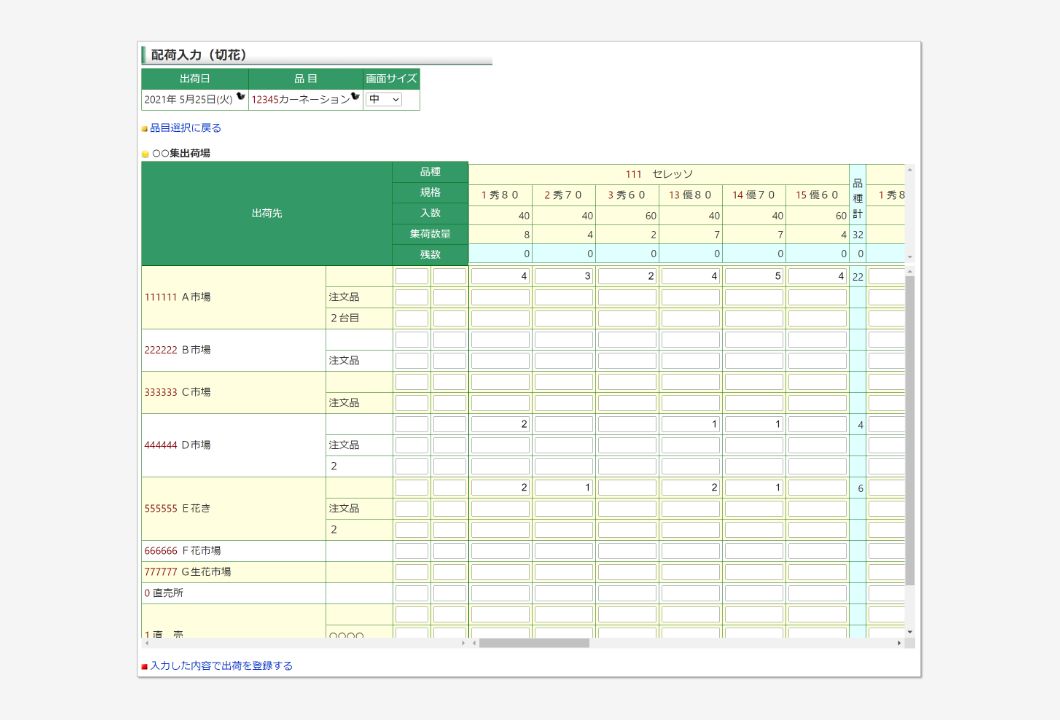Click the 666666 F花市場 row label

coord(183,551)
